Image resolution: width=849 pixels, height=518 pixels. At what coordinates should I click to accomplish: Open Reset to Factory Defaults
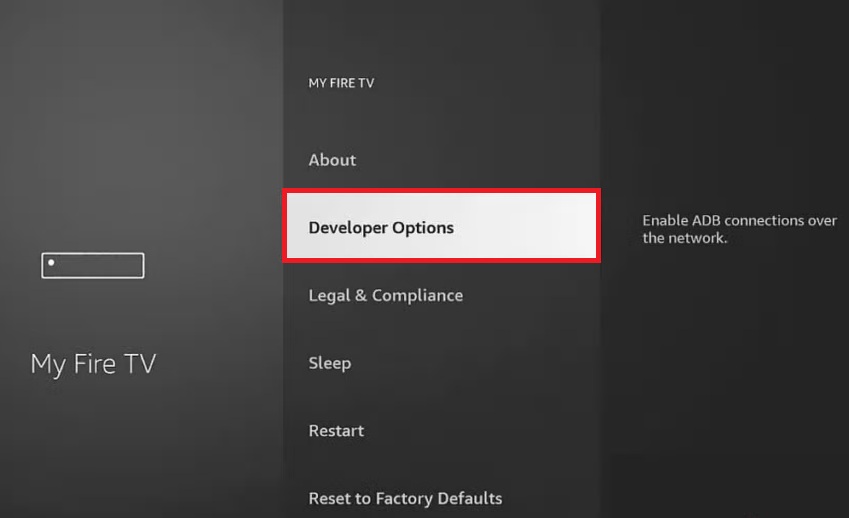tap(441, 497)
